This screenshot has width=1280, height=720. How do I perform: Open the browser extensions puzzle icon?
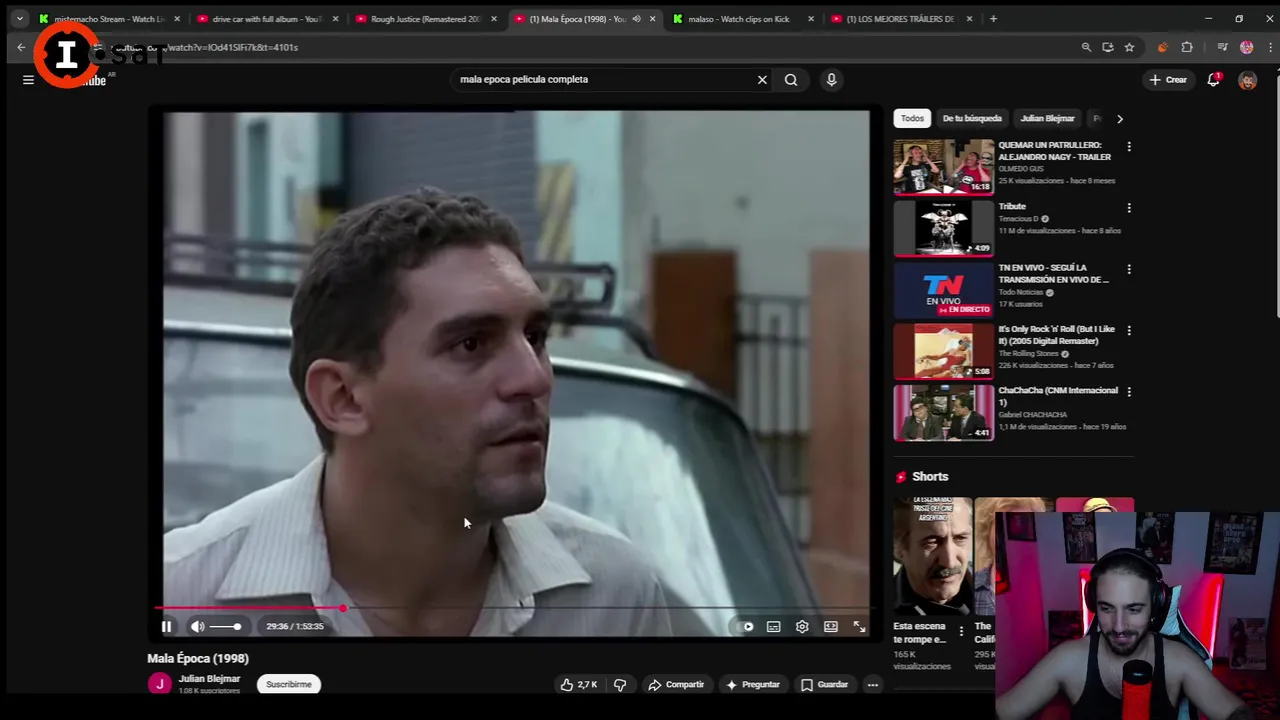tap(1187, 47)
